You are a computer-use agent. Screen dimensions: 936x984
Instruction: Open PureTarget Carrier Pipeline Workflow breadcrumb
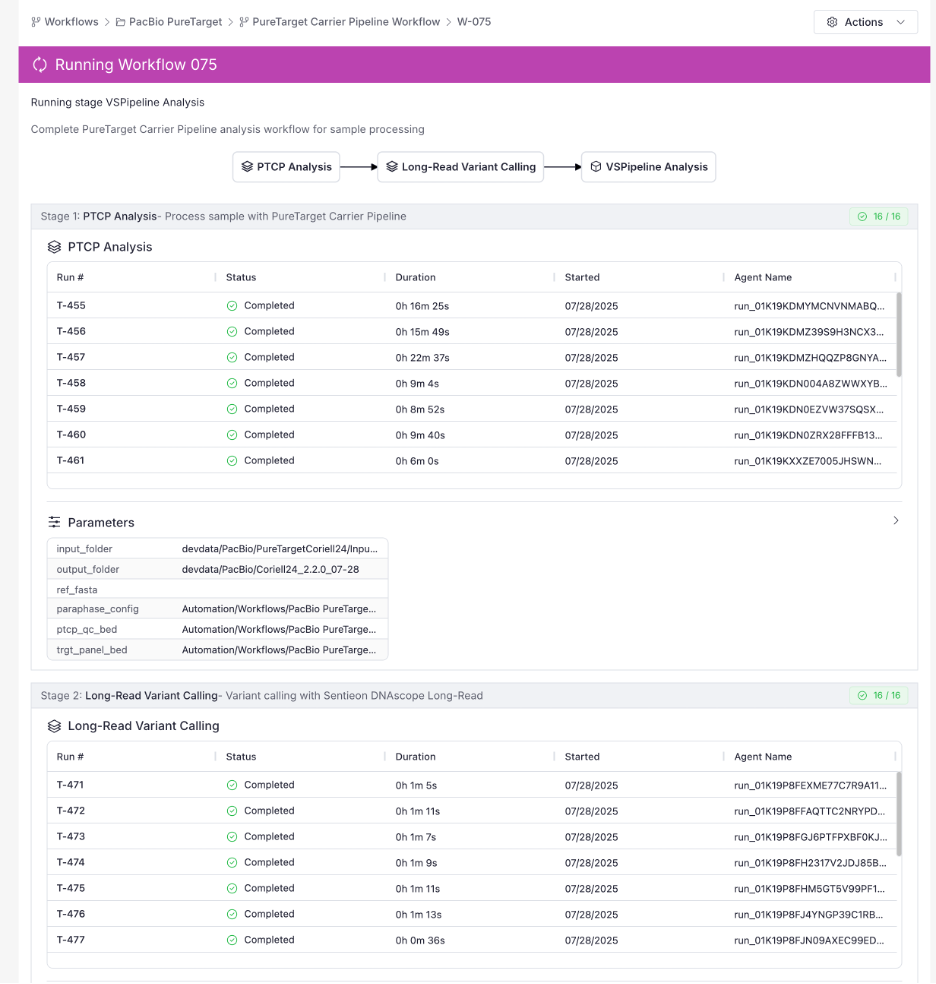[346, 22]
